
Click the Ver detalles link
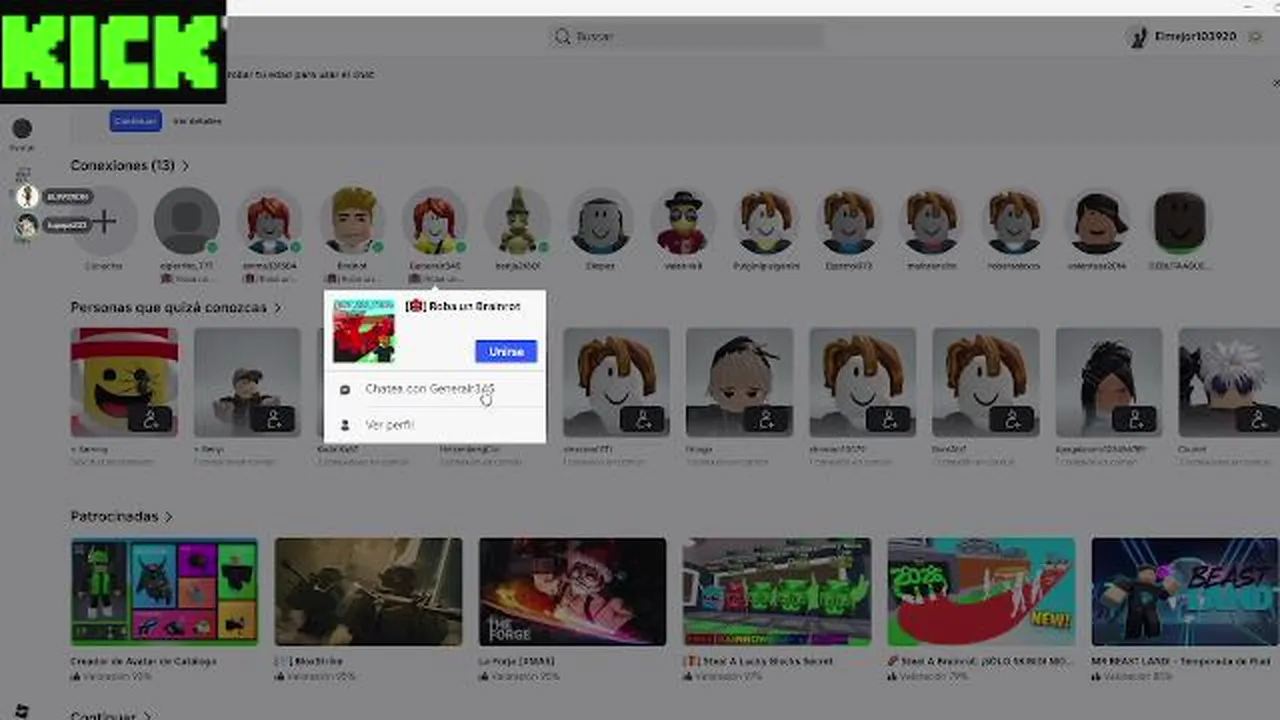(197, 121)
